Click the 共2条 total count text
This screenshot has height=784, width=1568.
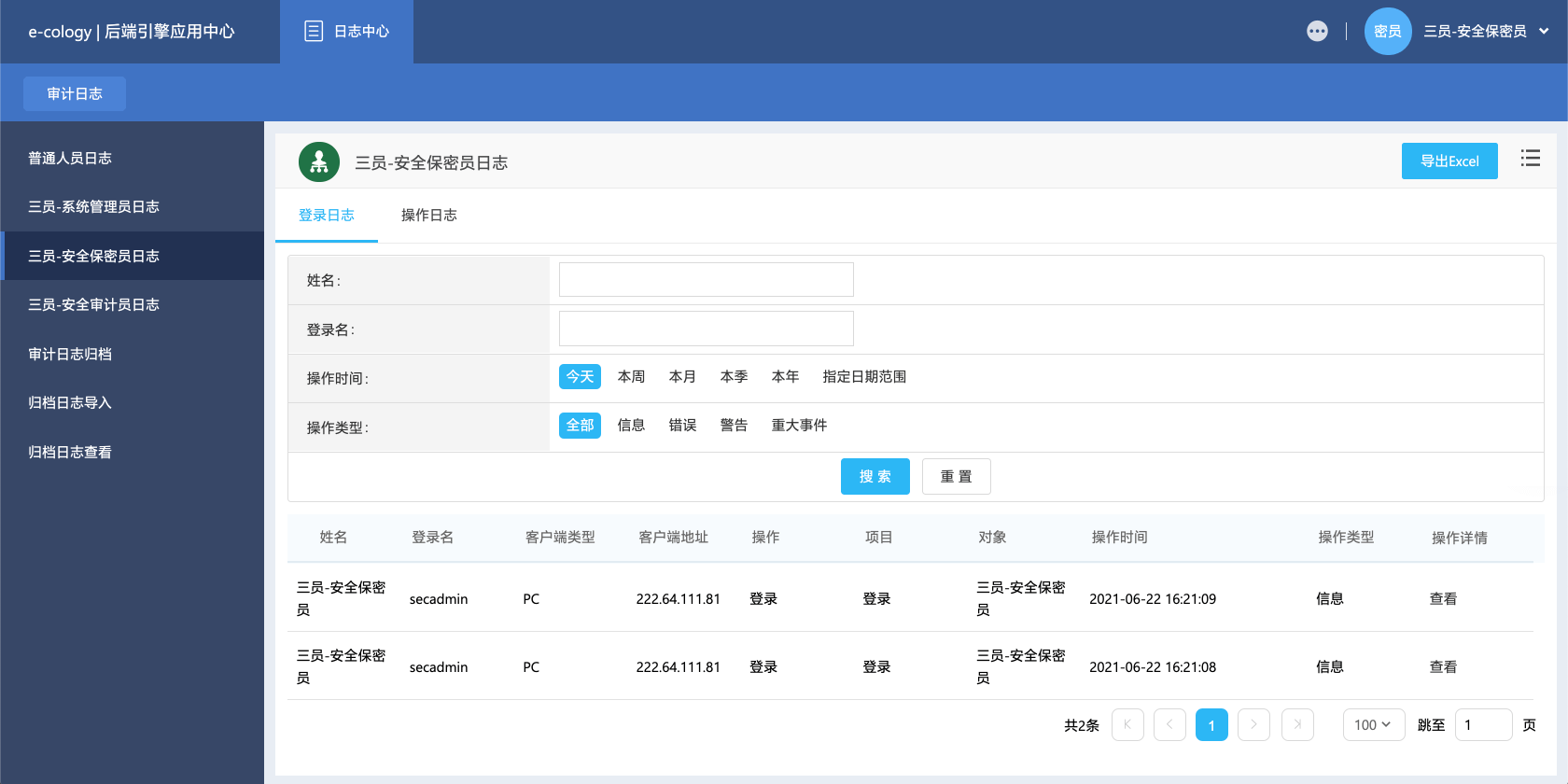click(x=1082, y=725)
